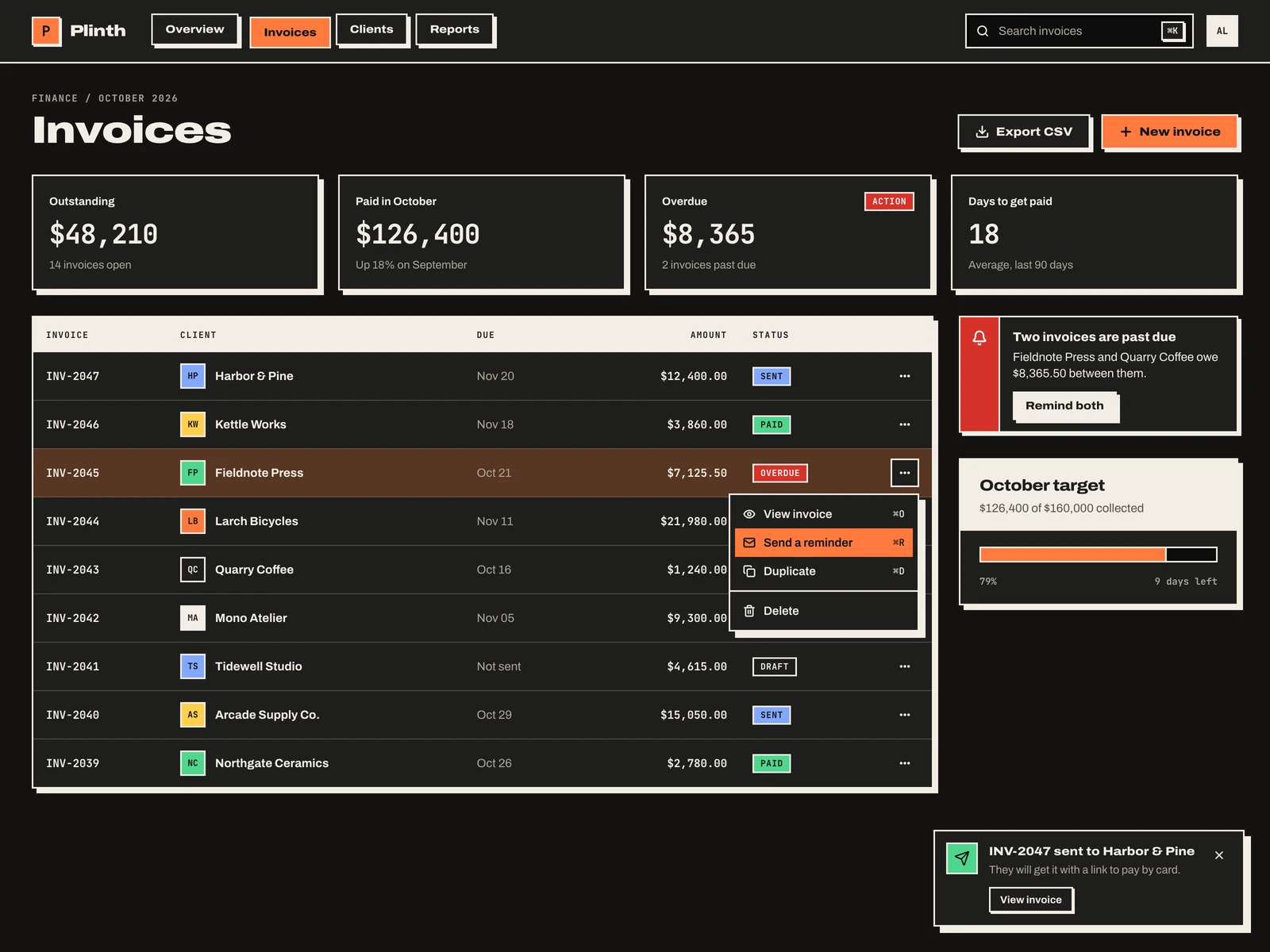Open the more menu for INV-2039
This screenshot has height=952, width=1270.
(x=905, y=763)
